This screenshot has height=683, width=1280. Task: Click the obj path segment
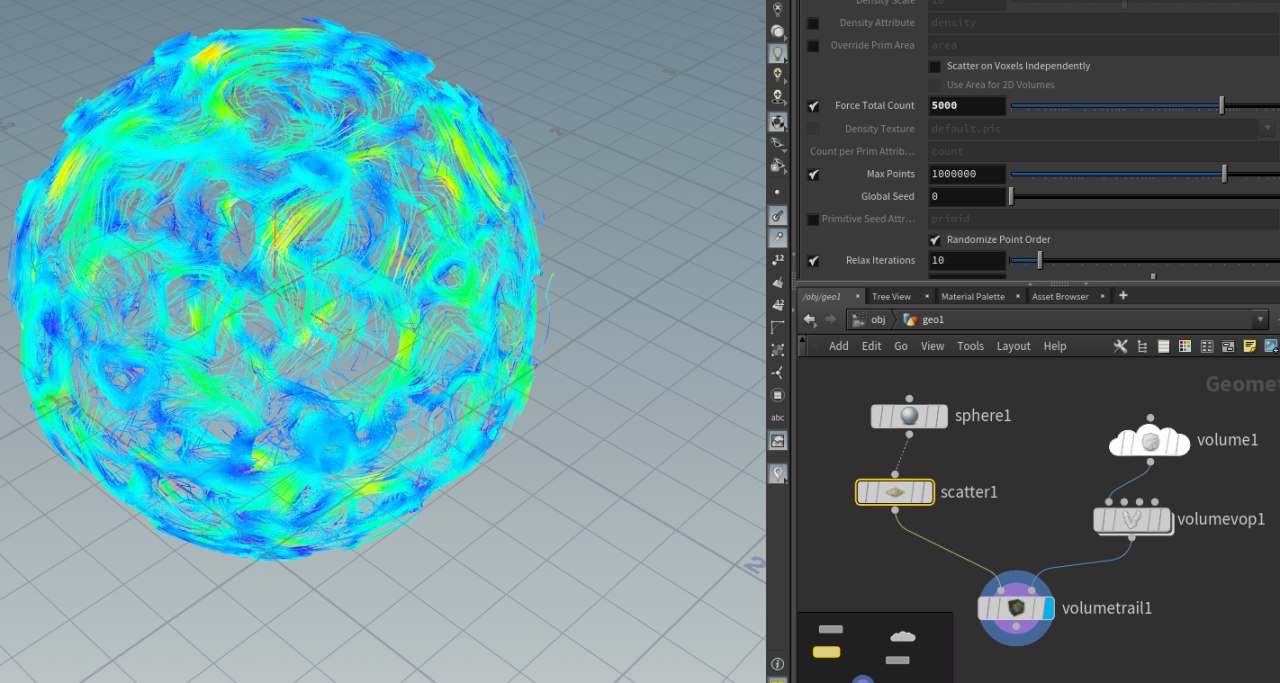coord(869,320)
